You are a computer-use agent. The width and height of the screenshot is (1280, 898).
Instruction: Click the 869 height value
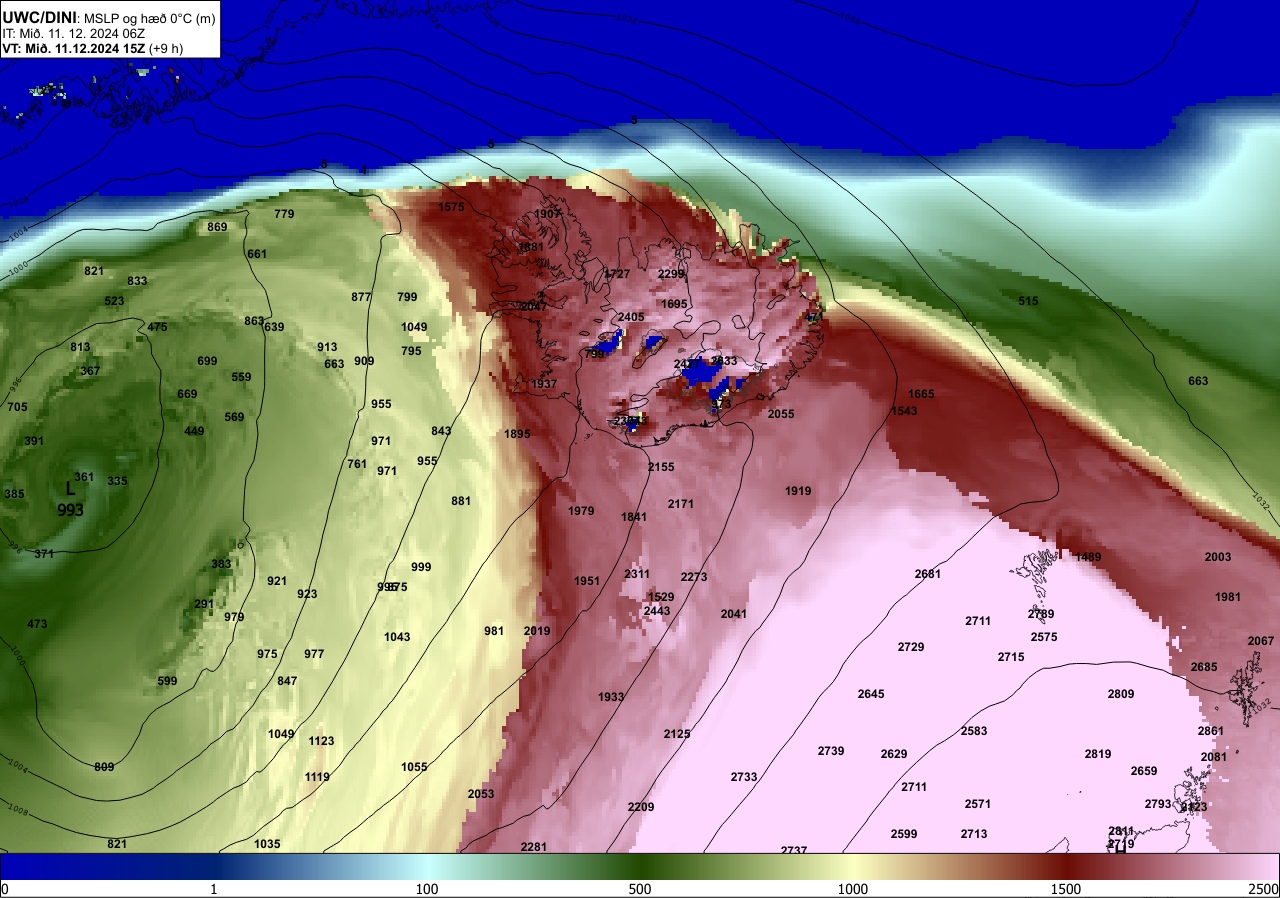217,227
